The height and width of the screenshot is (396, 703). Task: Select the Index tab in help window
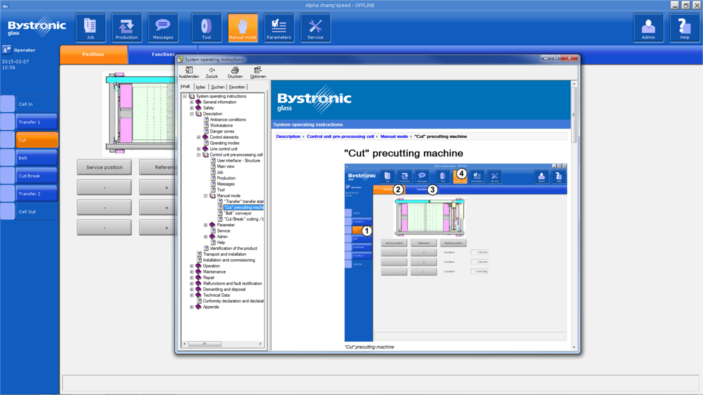pyautogui.click(x=200, y=87)
